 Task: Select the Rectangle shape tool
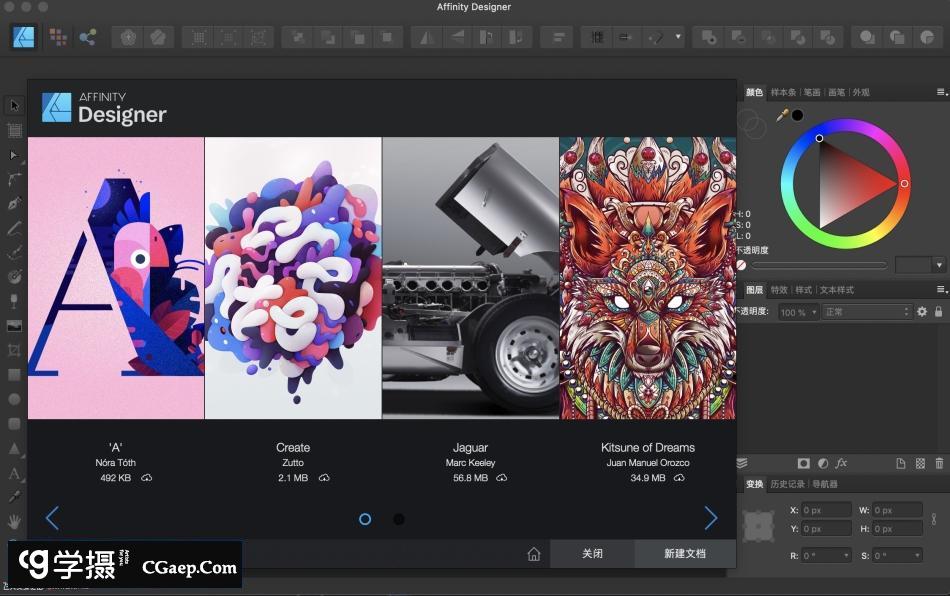(x=14, y=376)
